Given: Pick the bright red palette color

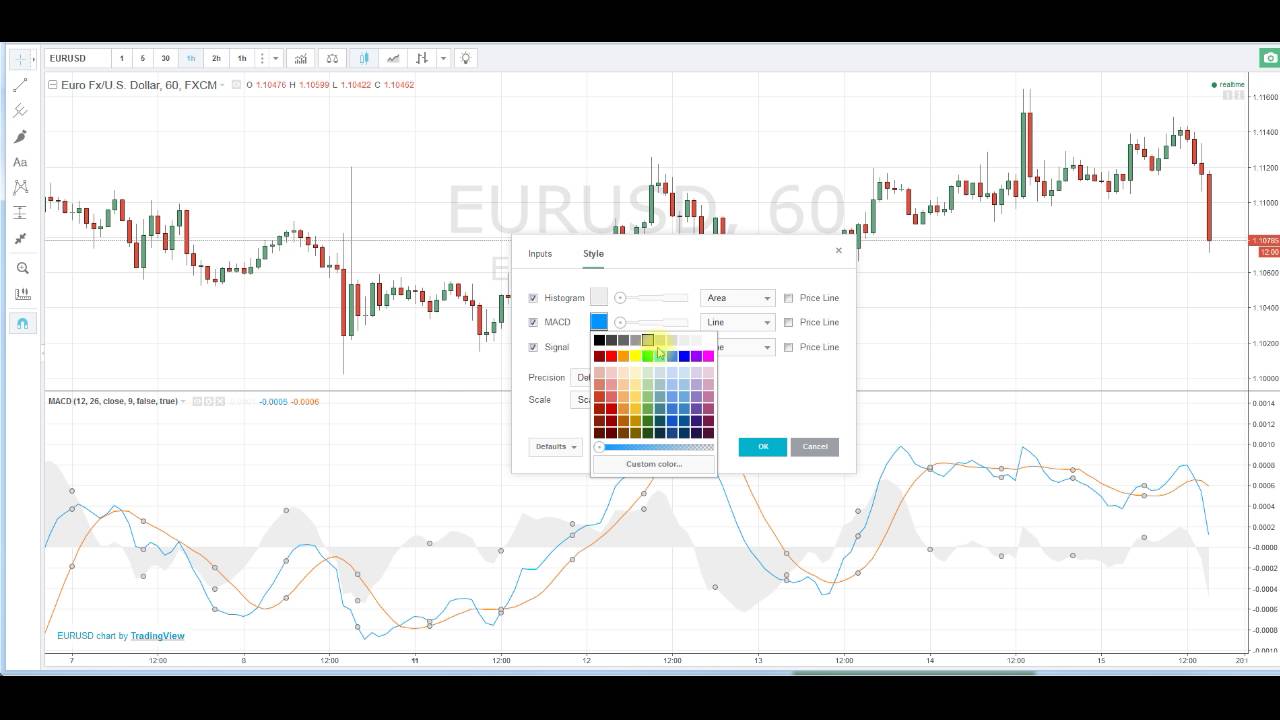Looking at the screenshot, I should tap(611, 356).
